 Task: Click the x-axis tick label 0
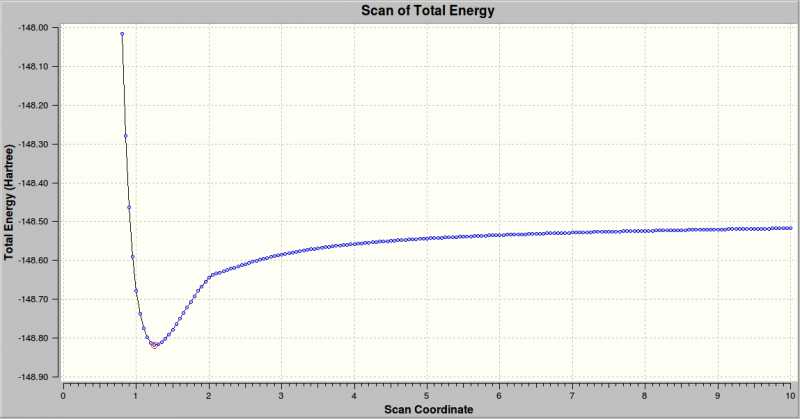click(x=63, y=396)
